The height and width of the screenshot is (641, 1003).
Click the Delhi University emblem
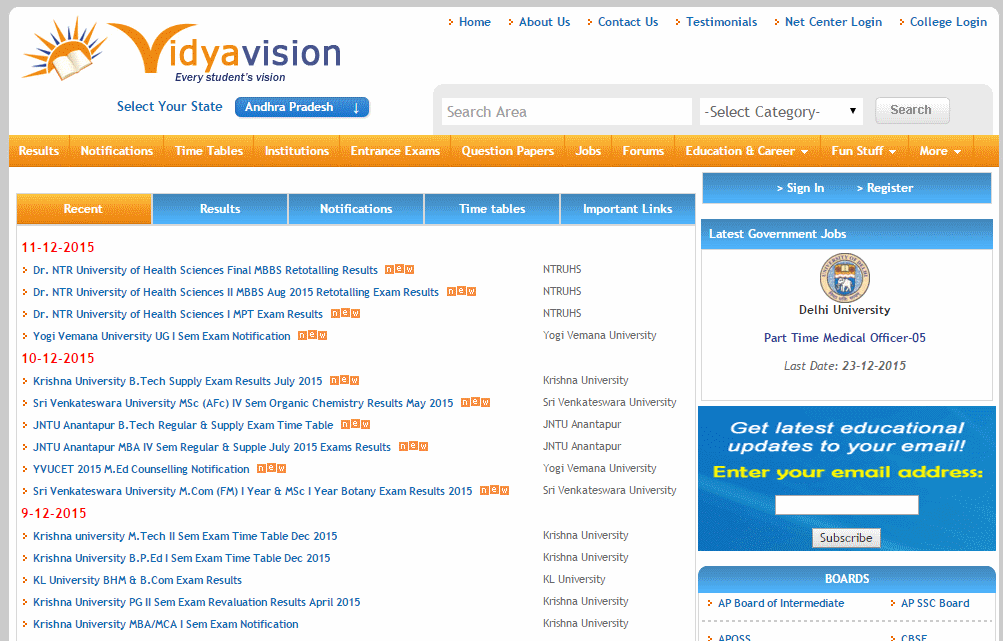(x=844, y=277)
